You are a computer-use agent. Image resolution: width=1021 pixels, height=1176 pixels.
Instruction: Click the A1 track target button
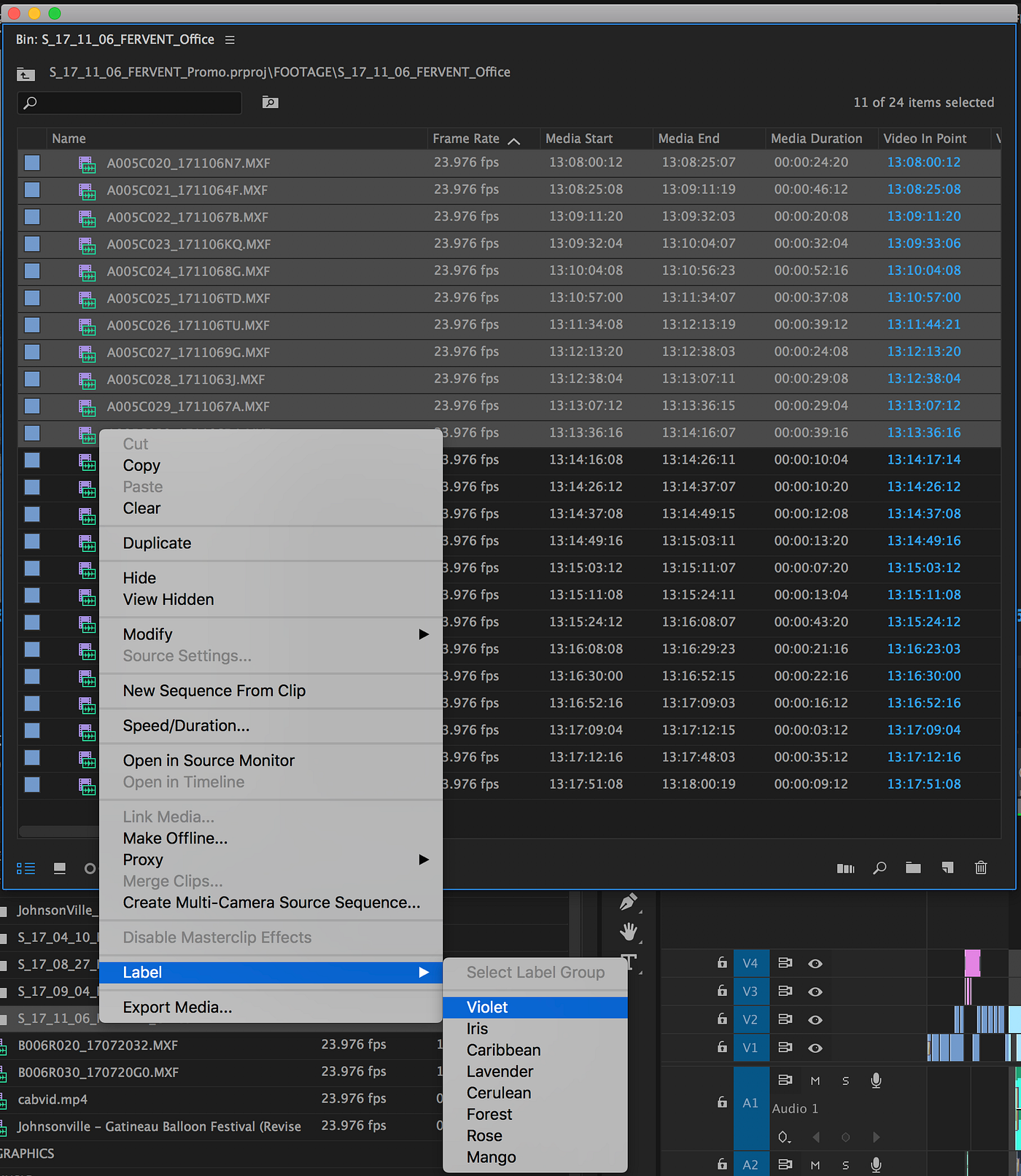(750, 1103)
